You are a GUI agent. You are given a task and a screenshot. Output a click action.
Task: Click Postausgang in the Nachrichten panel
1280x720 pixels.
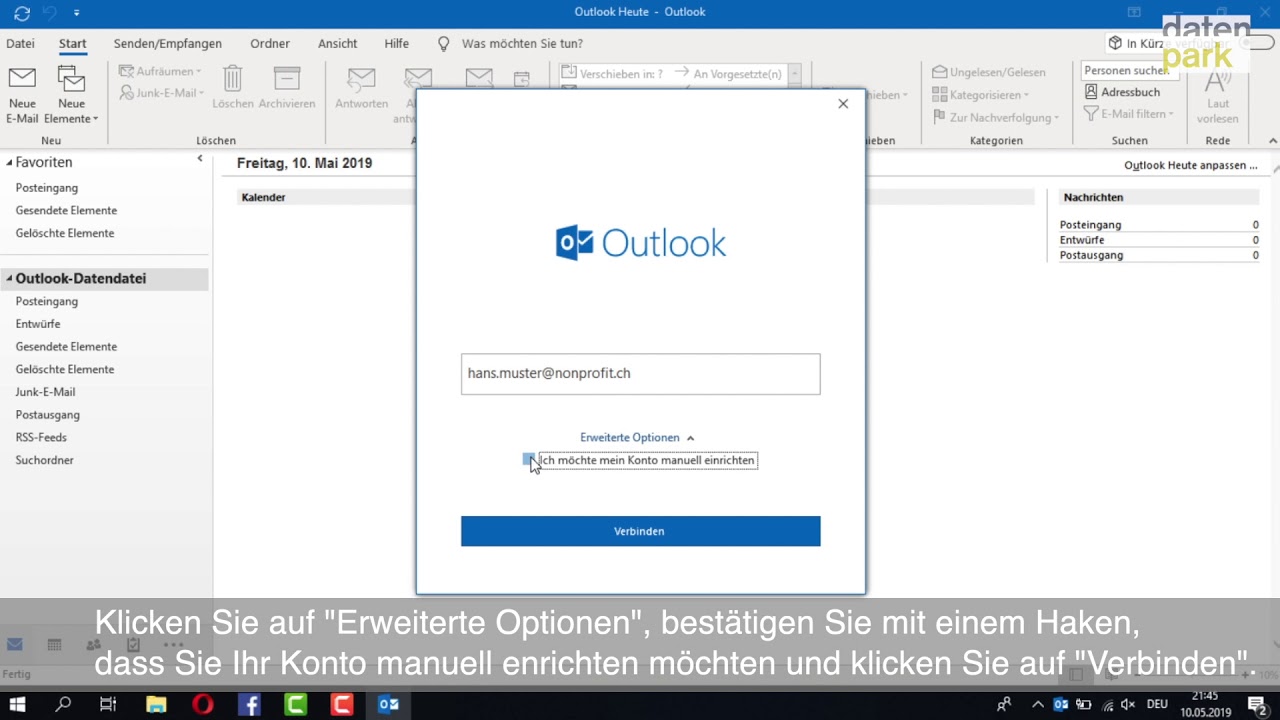click(x=1091, y=255)
